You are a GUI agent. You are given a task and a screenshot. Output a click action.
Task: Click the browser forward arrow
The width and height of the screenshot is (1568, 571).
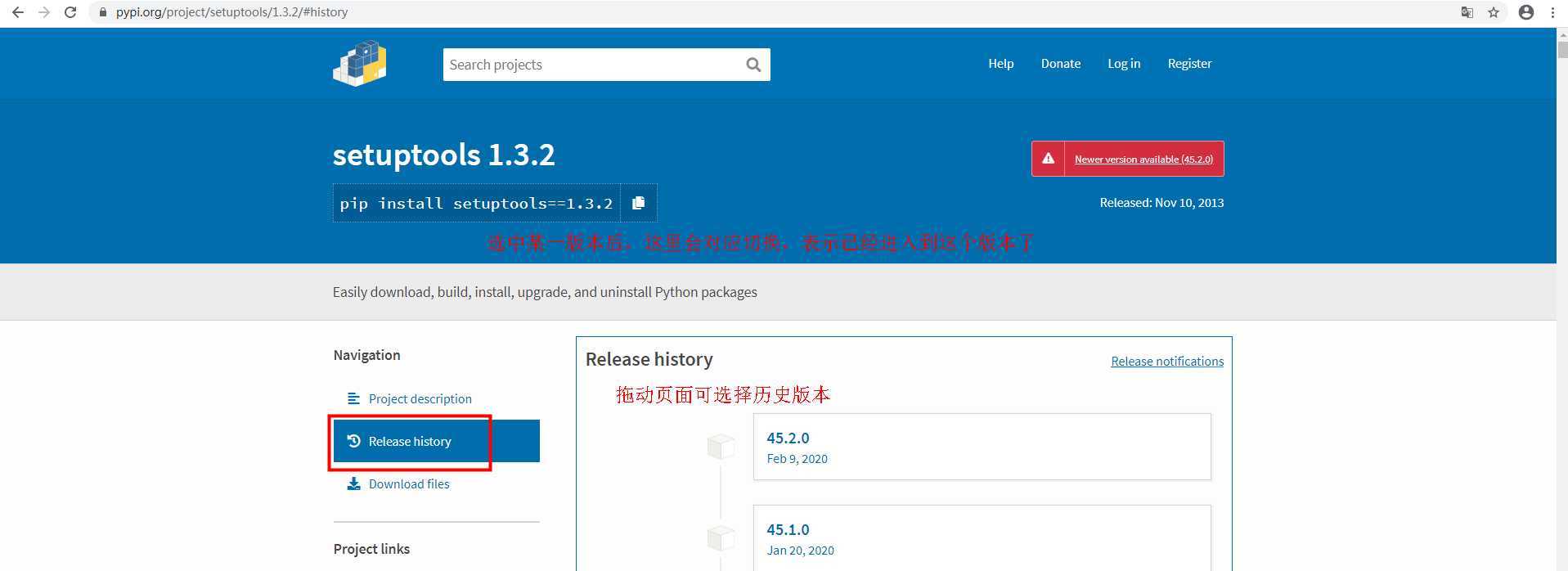(44, 12)
